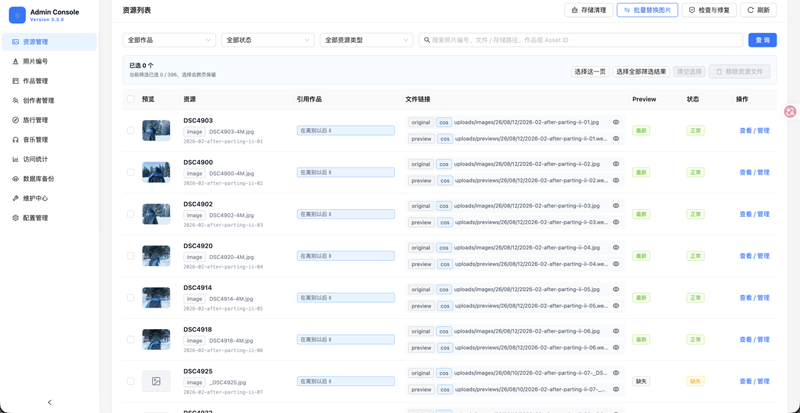Click the 选择这一页 button

coord(590,71)
